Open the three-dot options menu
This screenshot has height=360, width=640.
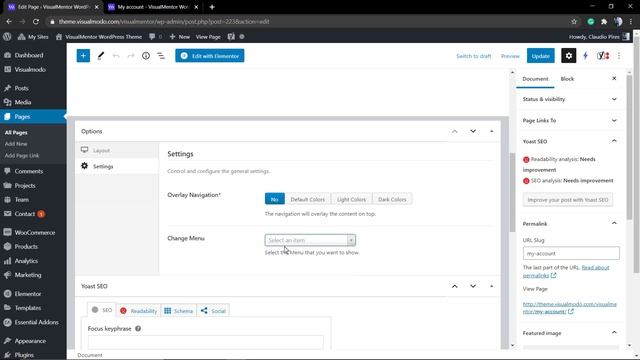(619, 56)
